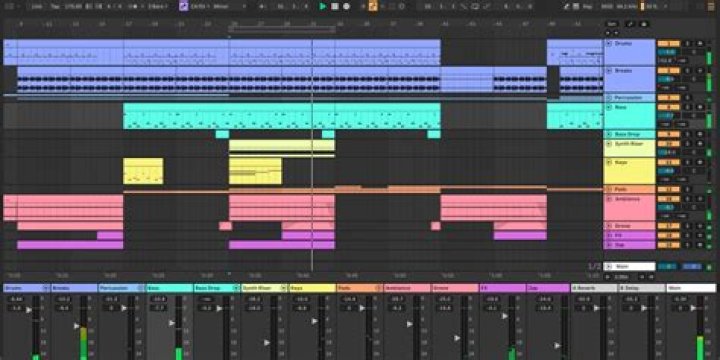The height and width of the screenshot is (360, 720).
Task: Open the Minor scale dropdown in control bar
Action: coord(230,6)
